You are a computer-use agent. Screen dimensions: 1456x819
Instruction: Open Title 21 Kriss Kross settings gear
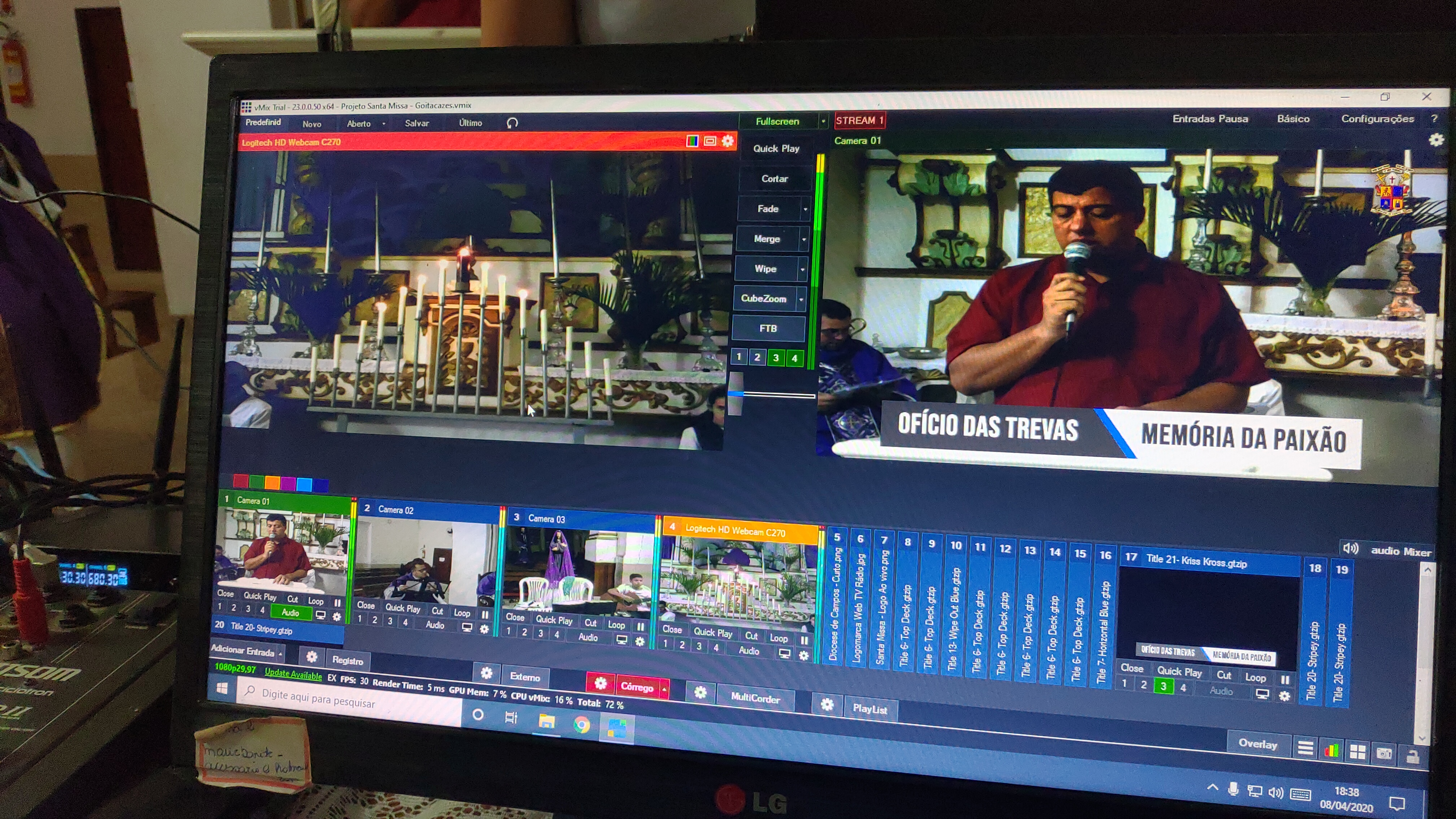pyautogui.click(x=1284, y=696)
